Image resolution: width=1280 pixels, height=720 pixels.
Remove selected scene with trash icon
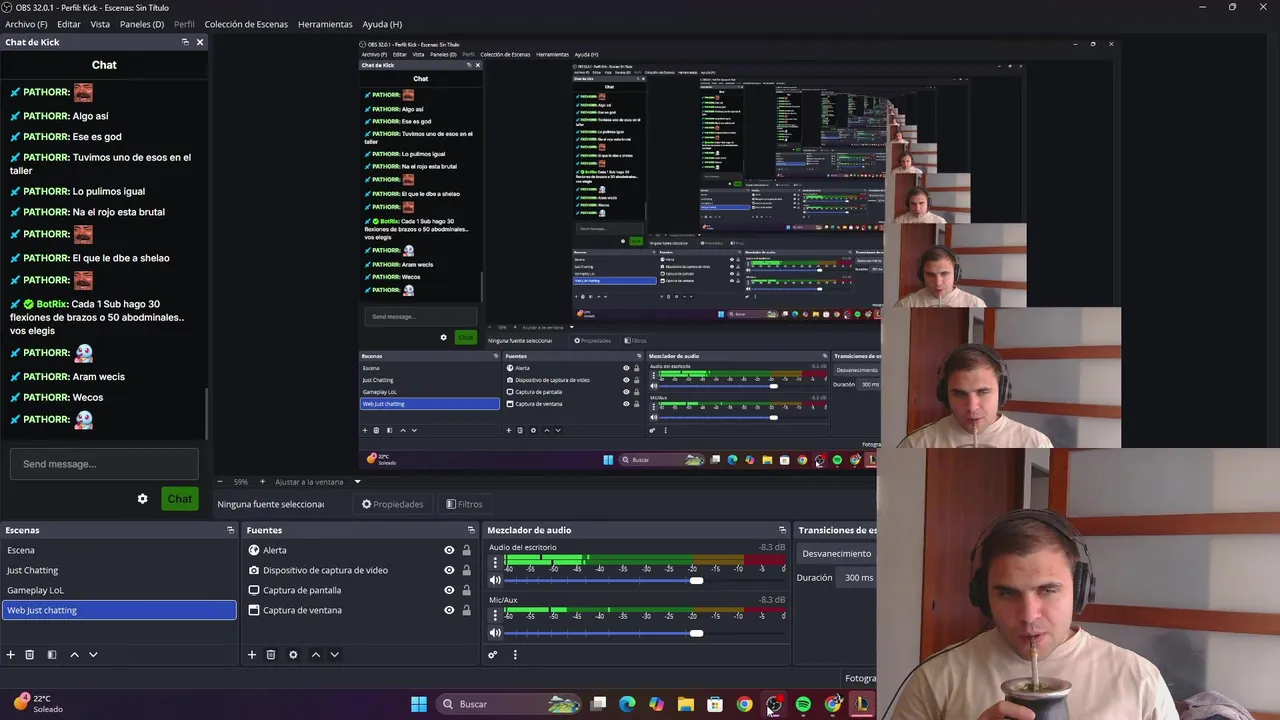(30, 655)
